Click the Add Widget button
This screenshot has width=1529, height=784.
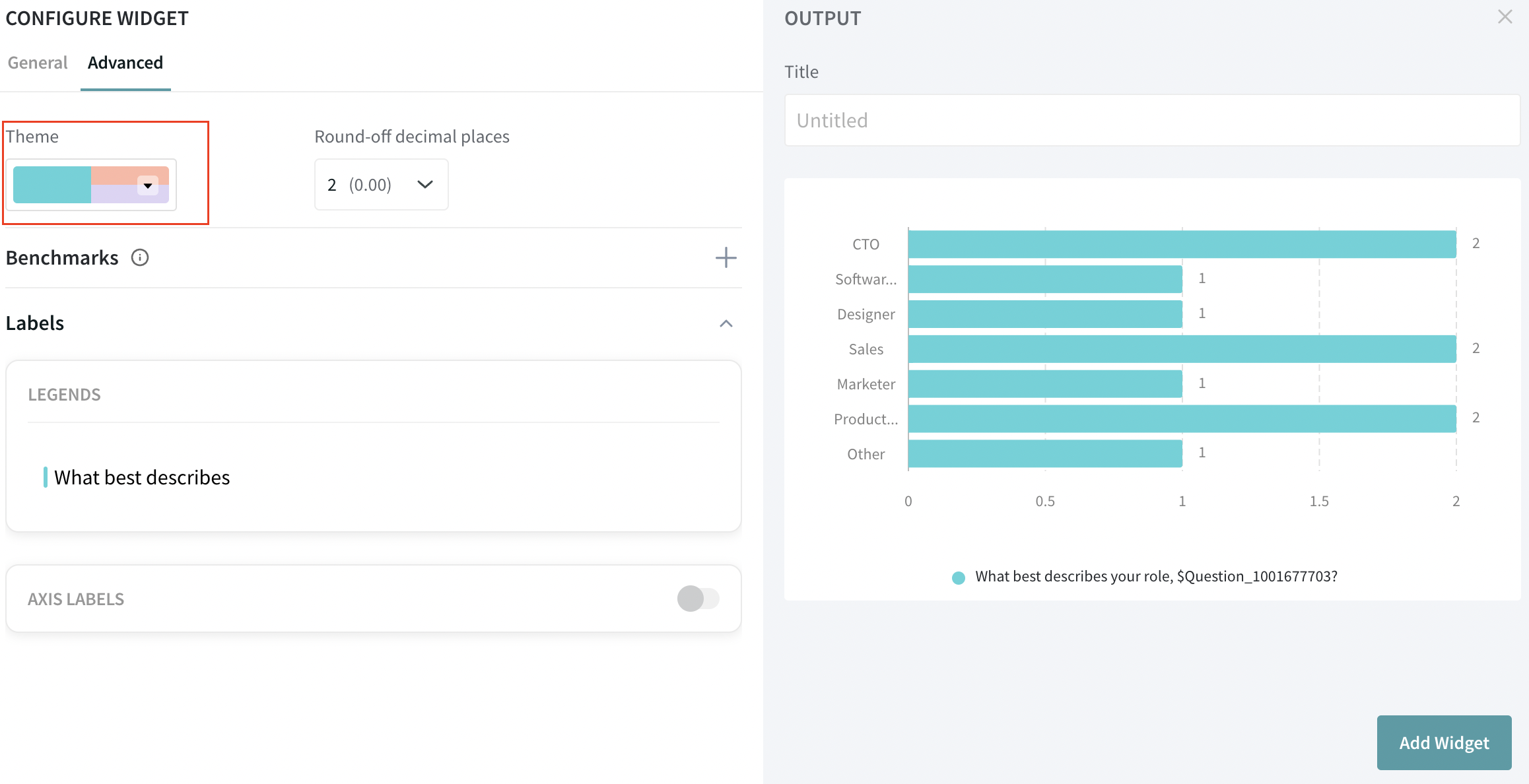coord(1444,742)
